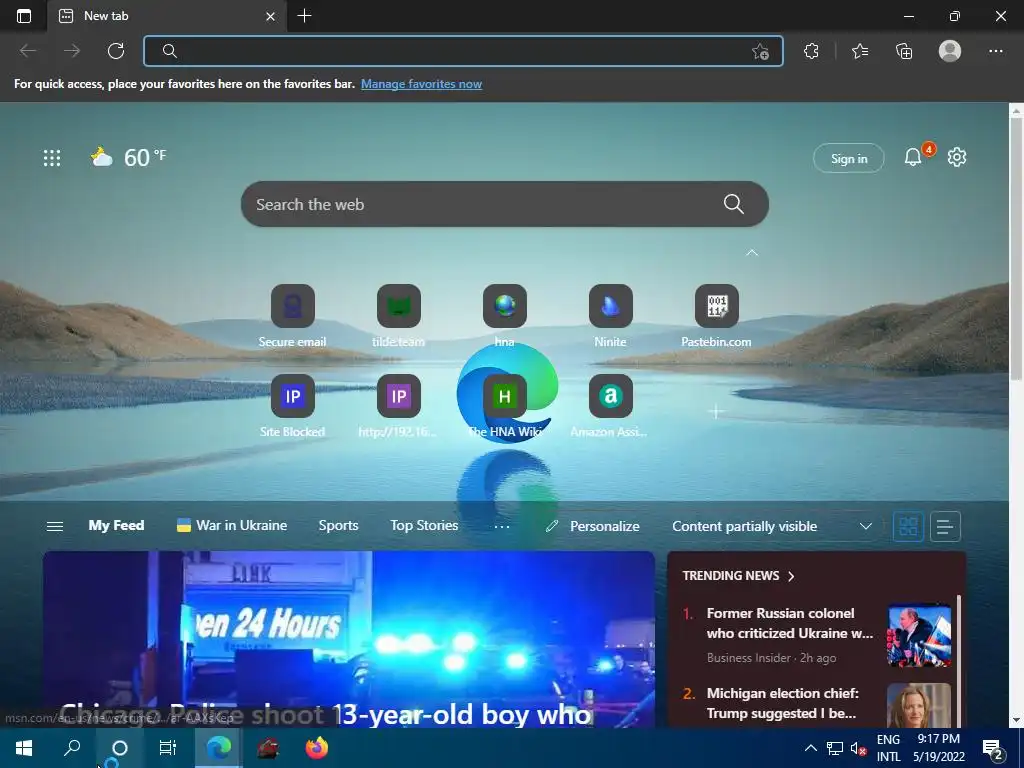Open the Chicago Police news story card
Screen dimensions: 1024x768
(349, 639)
